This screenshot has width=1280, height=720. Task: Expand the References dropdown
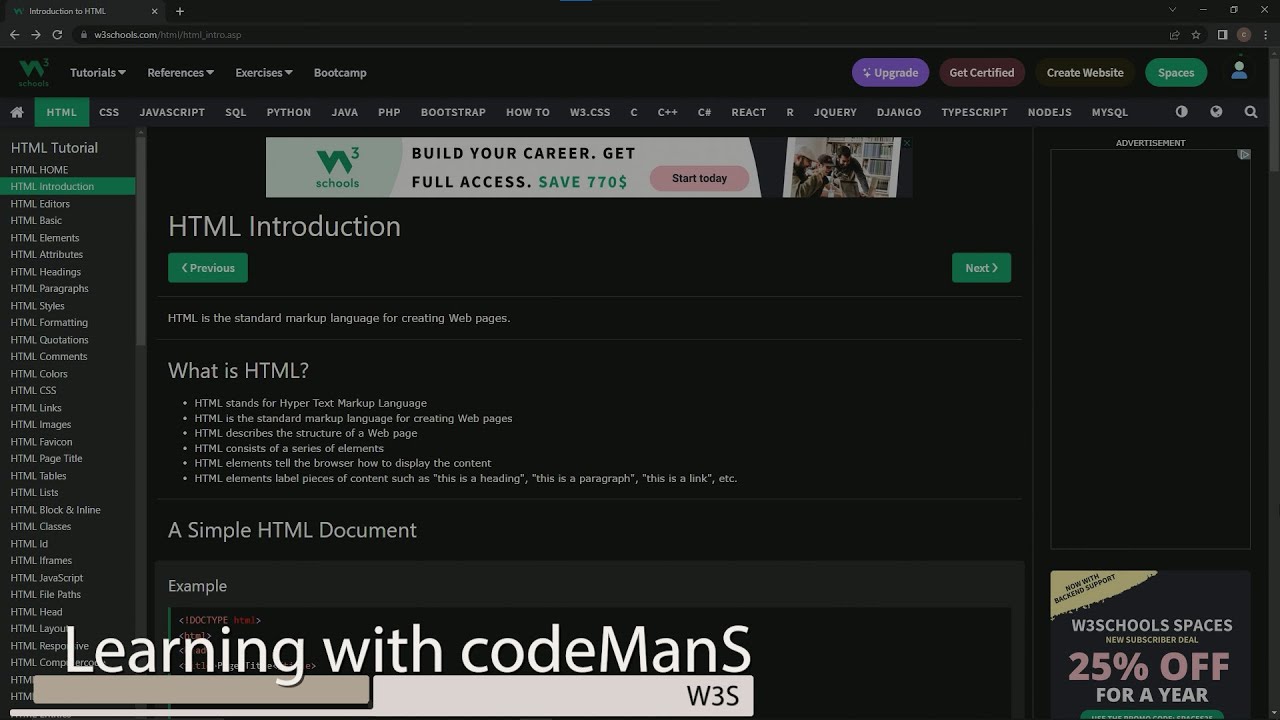pyautogui.click(x=181, y=73)
